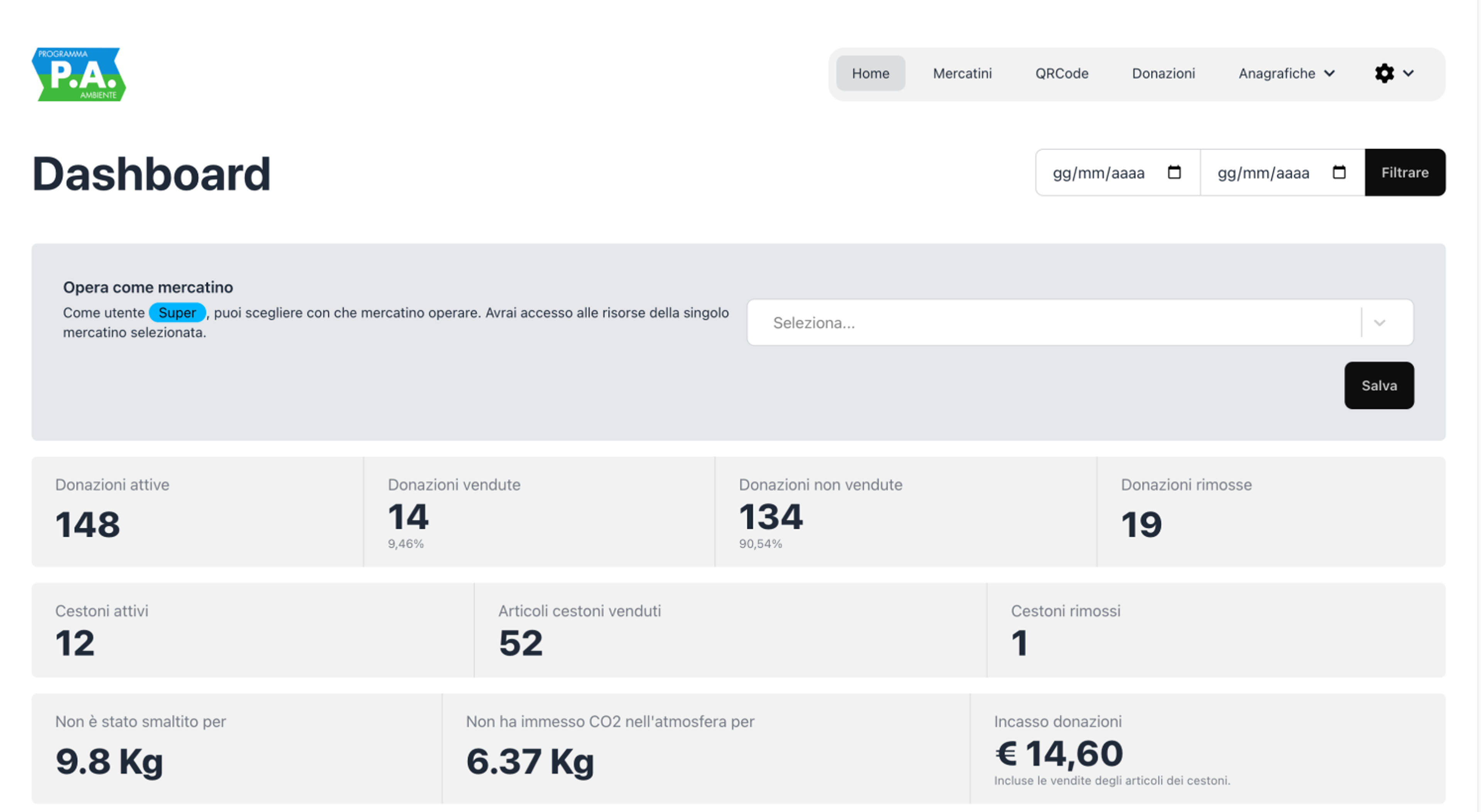1481x812 pixels.
Task: Open the Mercatini page
Action: click(962, 74)
